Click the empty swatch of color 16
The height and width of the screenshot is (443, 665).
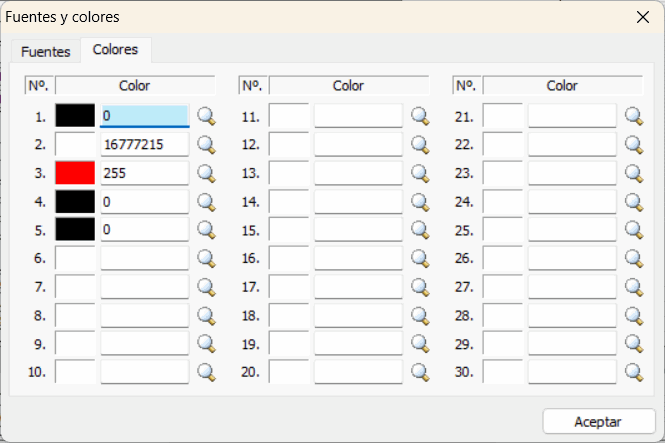click(289, 258)
